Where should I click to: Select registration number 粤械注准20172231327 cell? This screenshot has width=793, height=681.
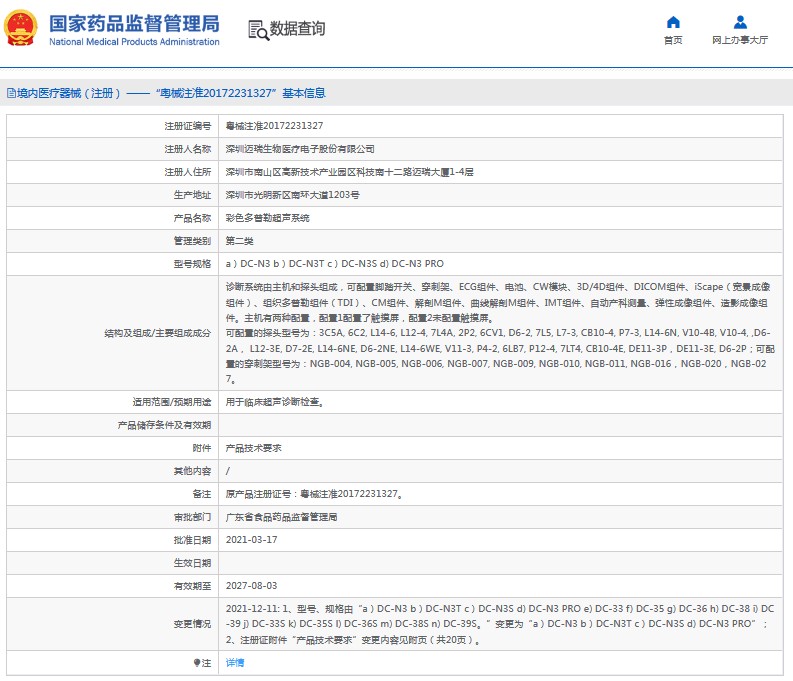pyautogui.click(x=274, y=126)
